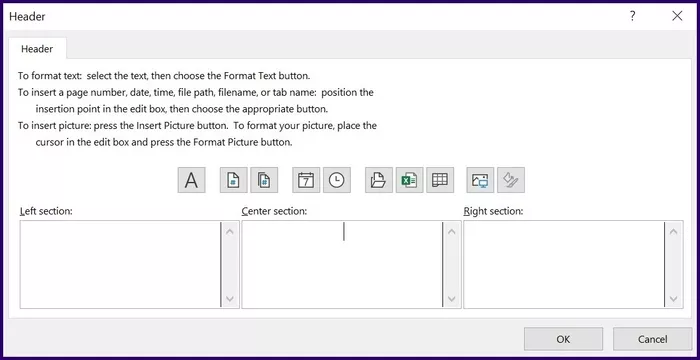Confirm with the OK button
700x360 pixels.
click(563, 339)
